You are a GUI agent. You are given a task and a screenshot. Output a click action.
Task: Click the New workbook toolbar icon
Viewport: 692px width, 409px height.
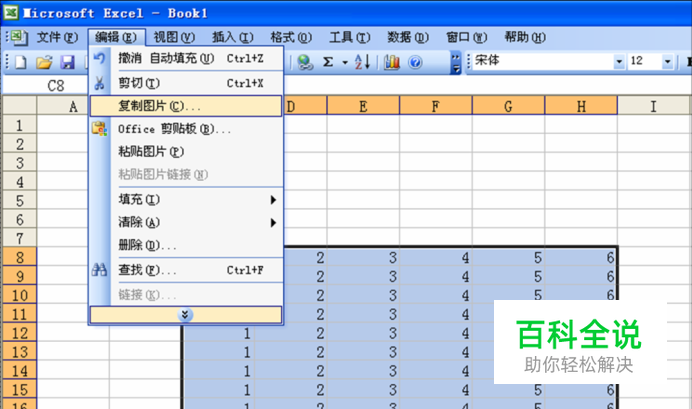21,62
